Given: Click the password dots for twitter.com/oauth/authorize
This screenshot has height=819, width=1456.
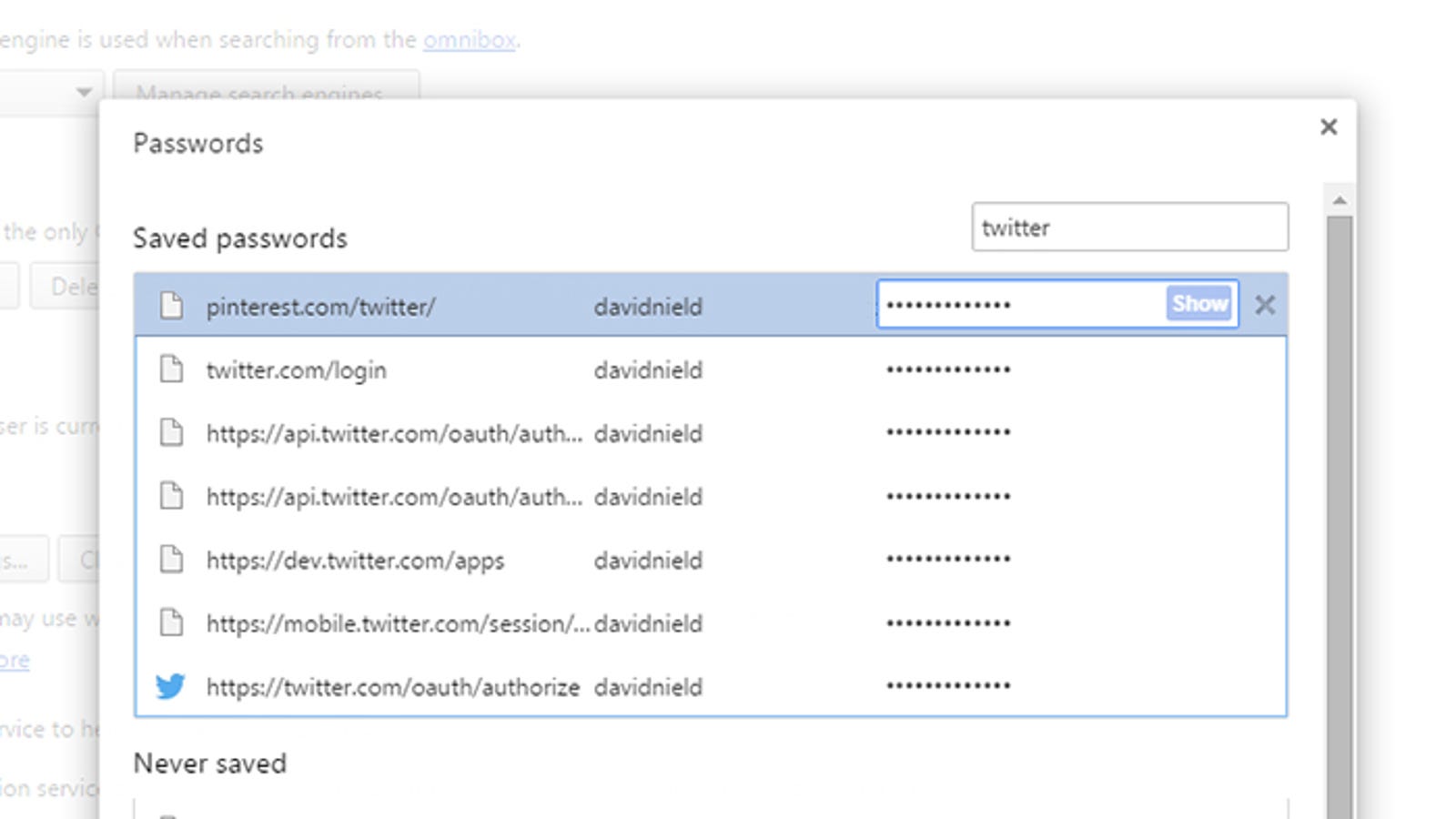Looking at the screenshot, I should pos(948,685).
